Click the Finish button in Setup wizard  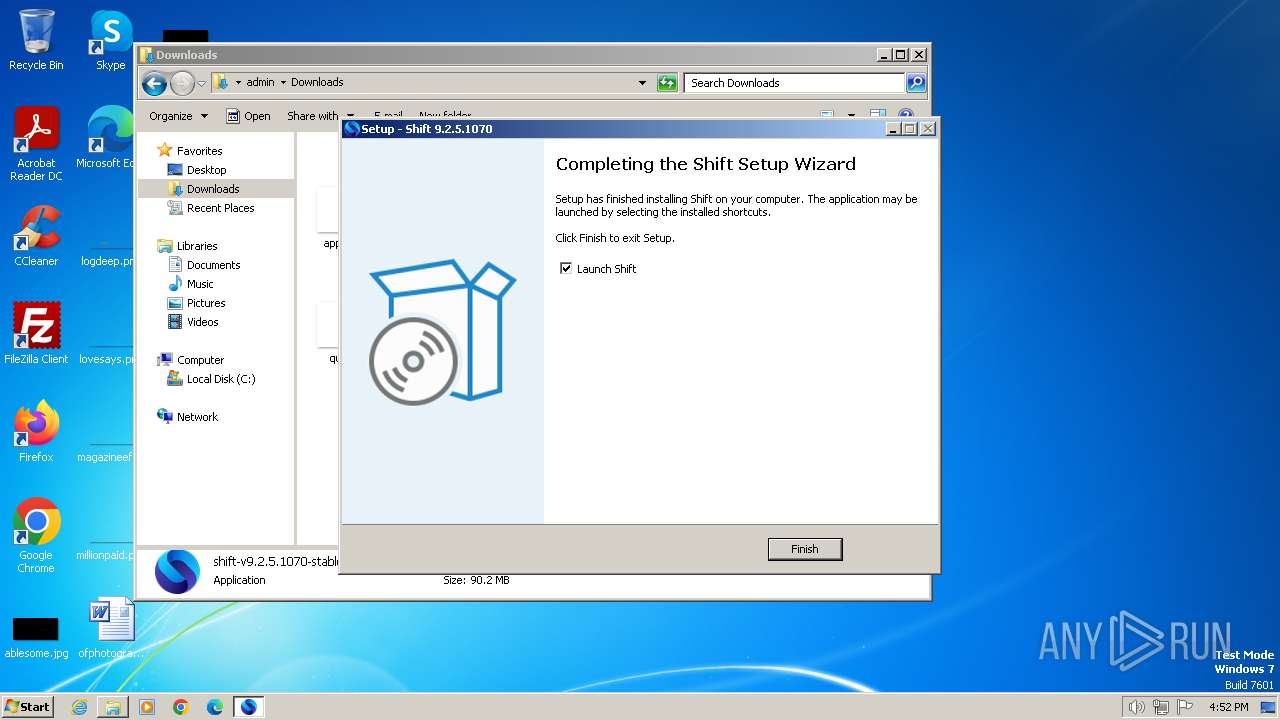(x=804, y=549)
